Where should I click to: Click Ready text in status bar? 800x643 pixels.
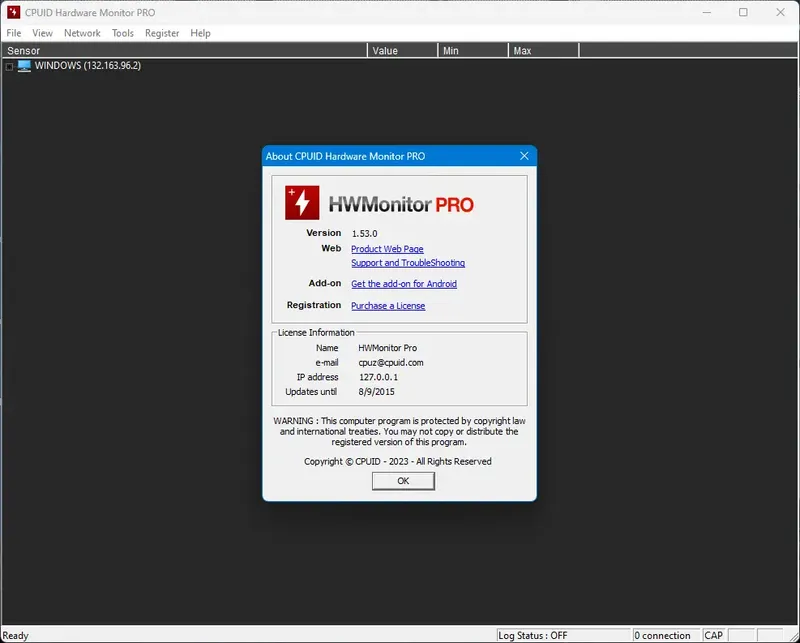coord(15,636)
